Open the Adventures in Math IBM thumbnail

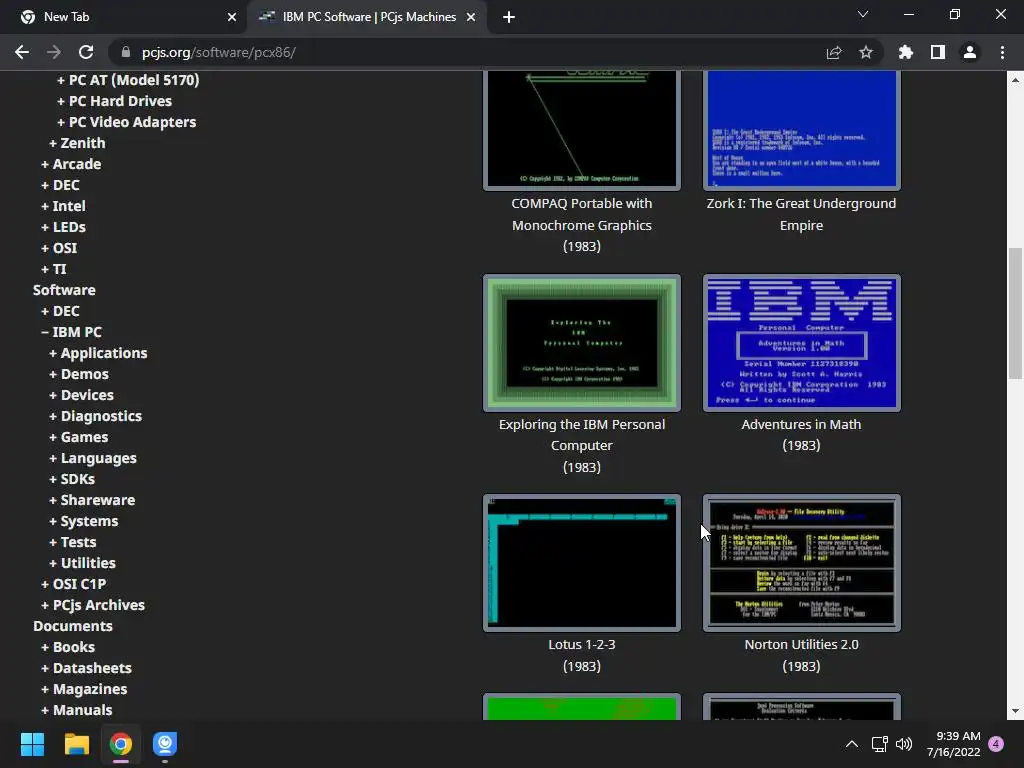[x=801, y=343]
